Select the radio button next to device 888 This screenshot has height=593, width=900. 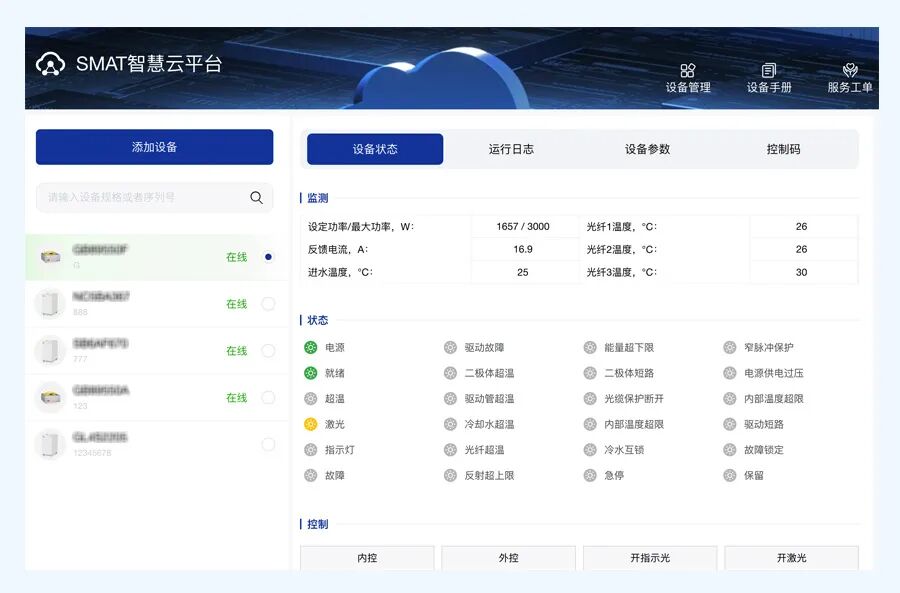[x=268, y=303]
